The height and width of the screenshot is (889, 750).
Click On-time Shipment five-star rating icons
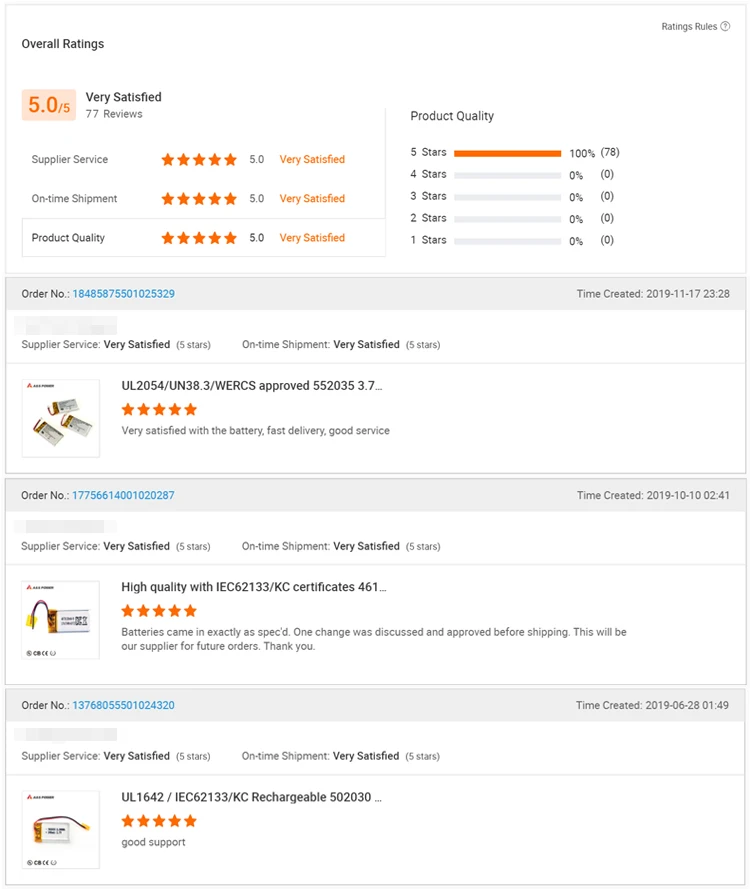[x=199, y=199]
